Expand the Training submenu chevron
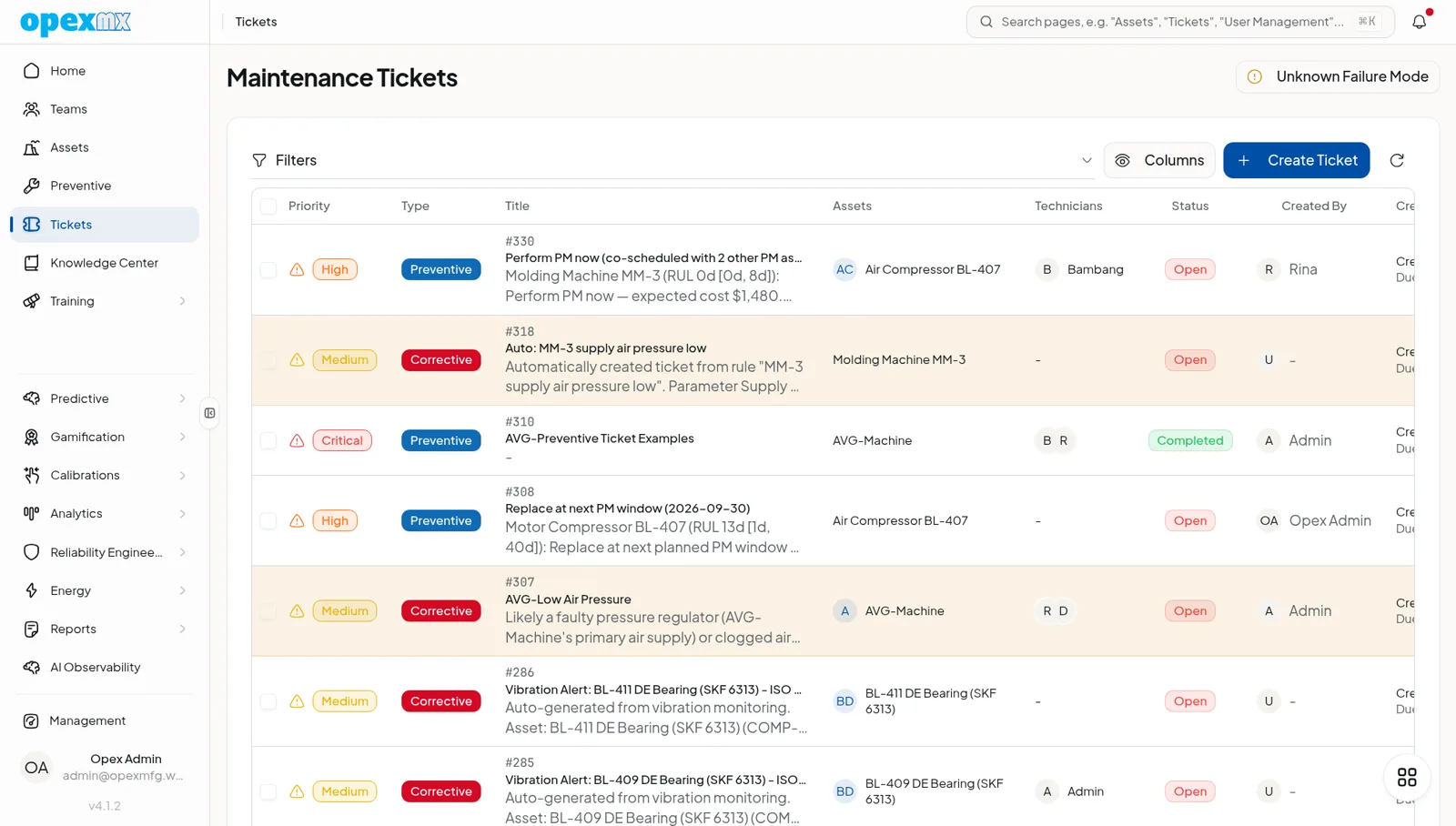 [182, 301]
